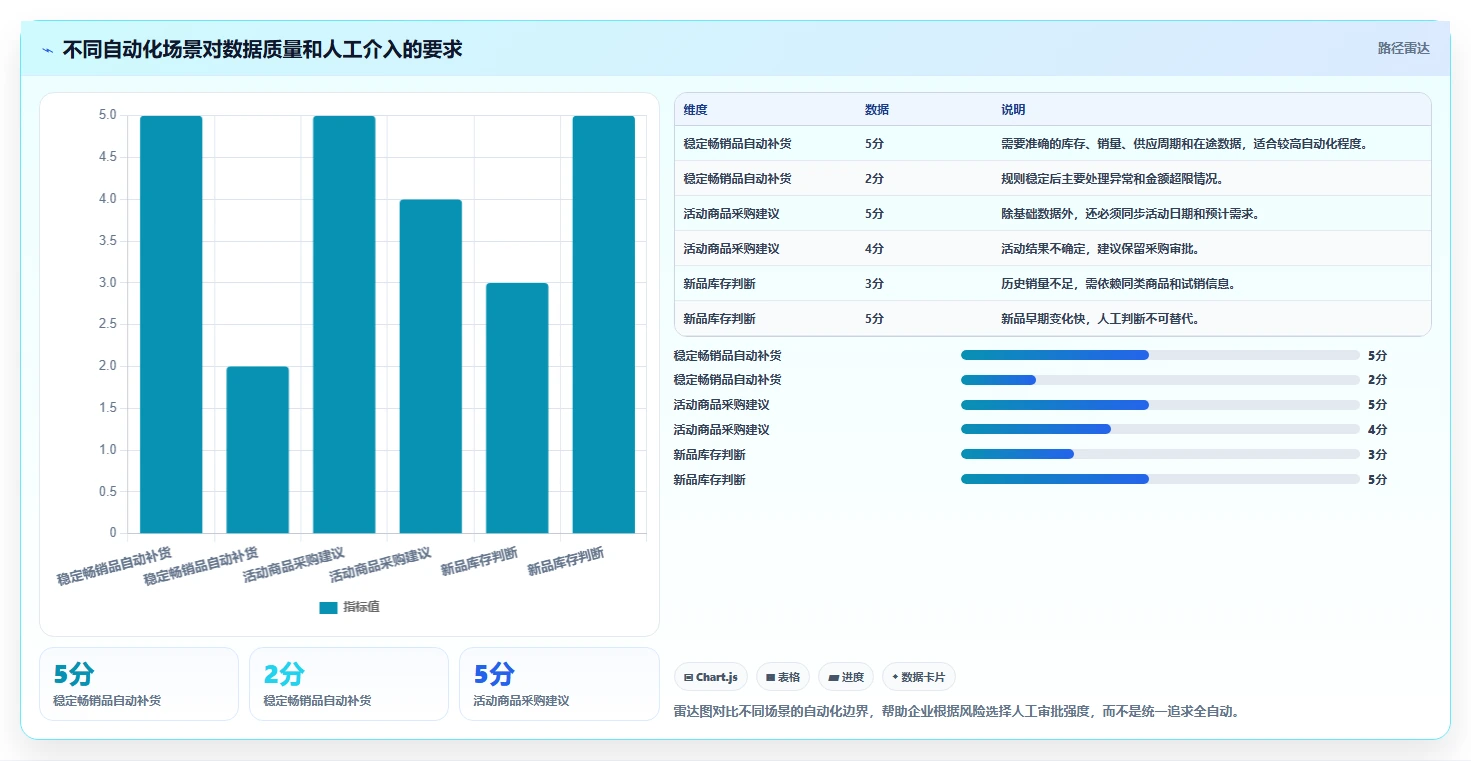Click the 说明 column header

[1013, 110]
